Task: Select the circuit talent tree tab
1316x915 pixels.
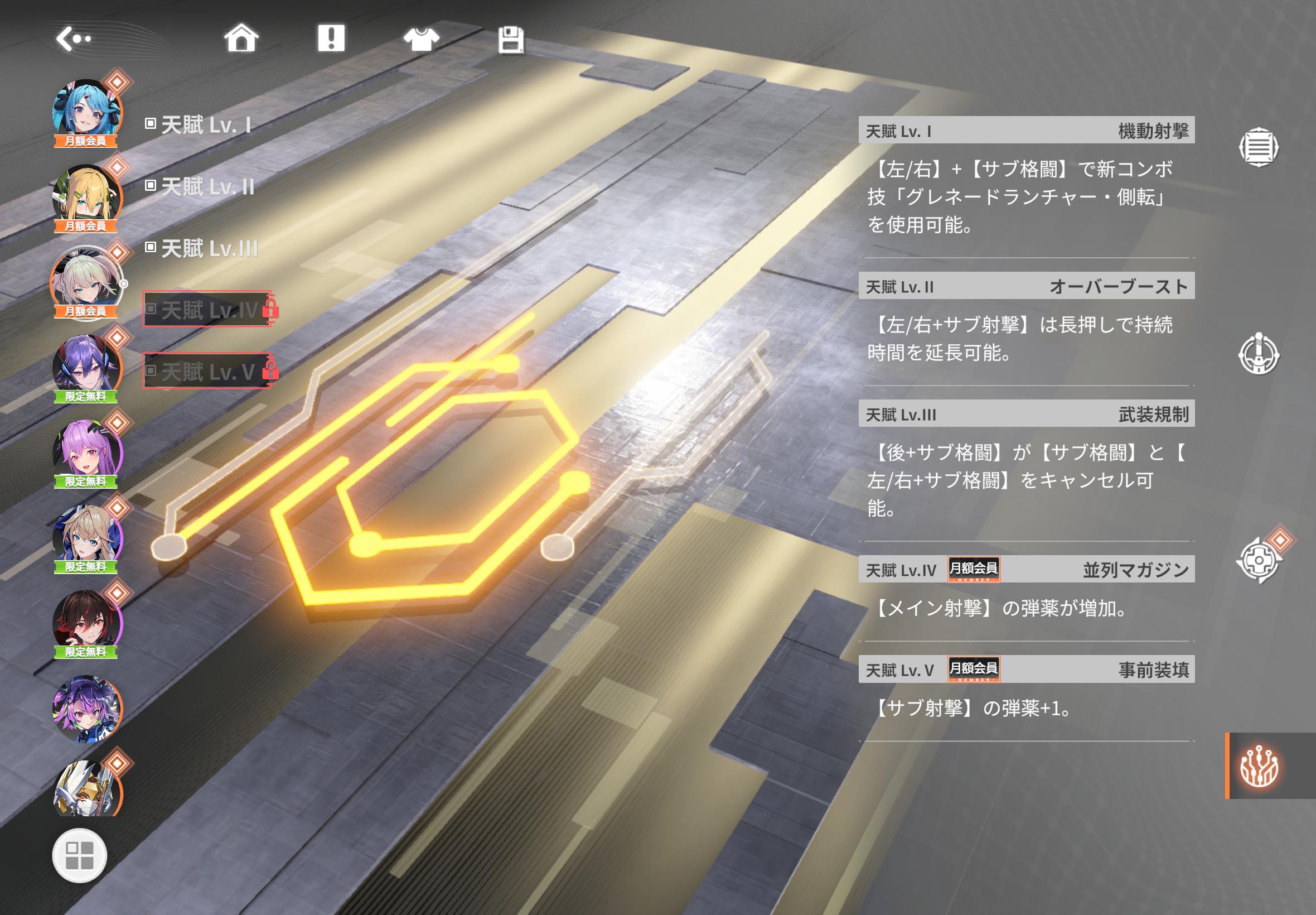Action: [1259, 766]
